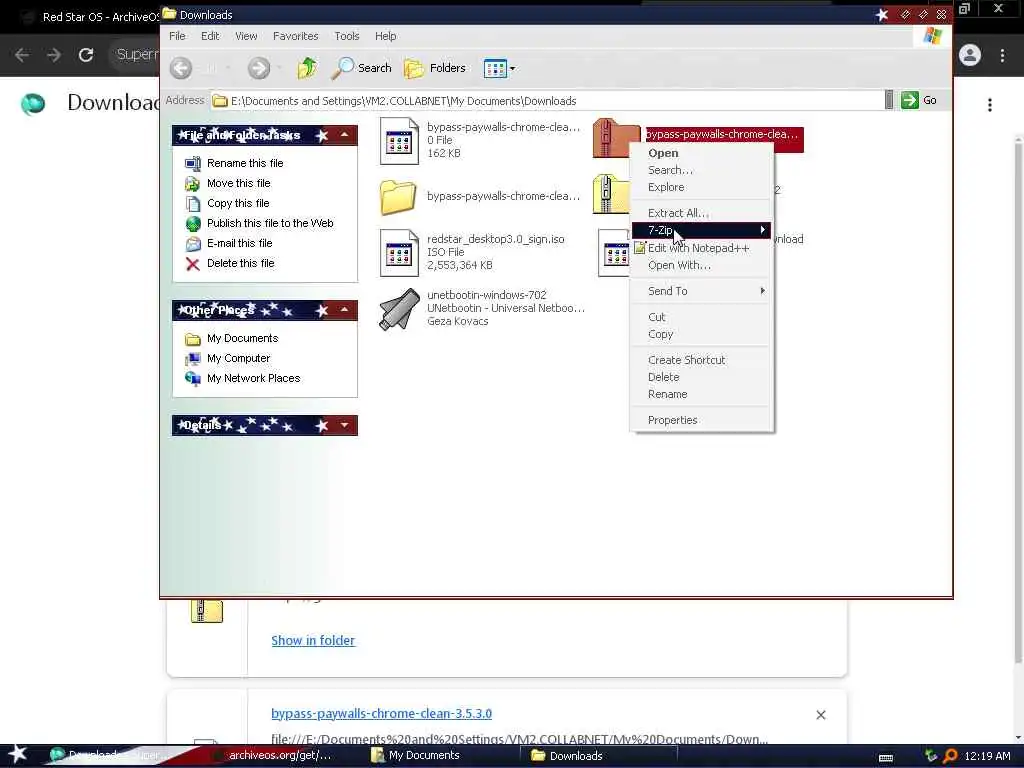Choose Create Shortcut in context menu
Viewport: 1024px width, 768px height.
click(x=701, y=360)
